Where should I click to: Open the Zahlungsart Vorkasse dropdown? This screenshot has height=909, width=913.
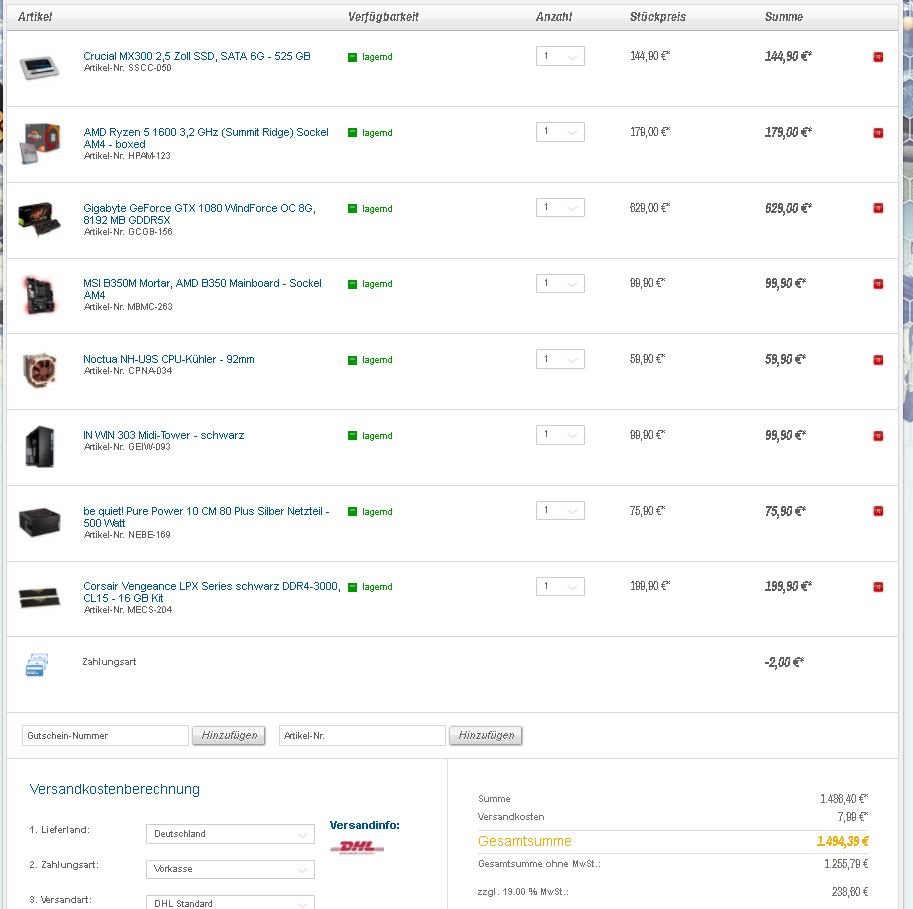[230, 869]
